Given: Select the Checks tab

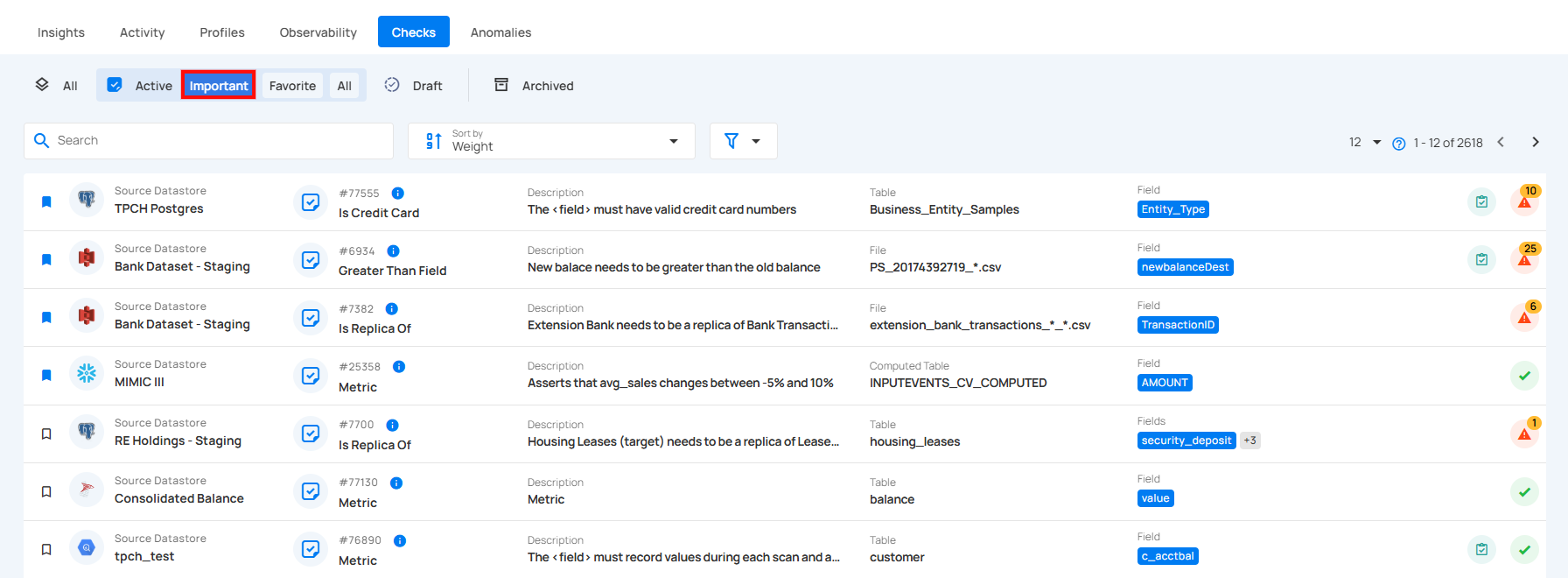Looking at the screenshot, I should [414, 32].
